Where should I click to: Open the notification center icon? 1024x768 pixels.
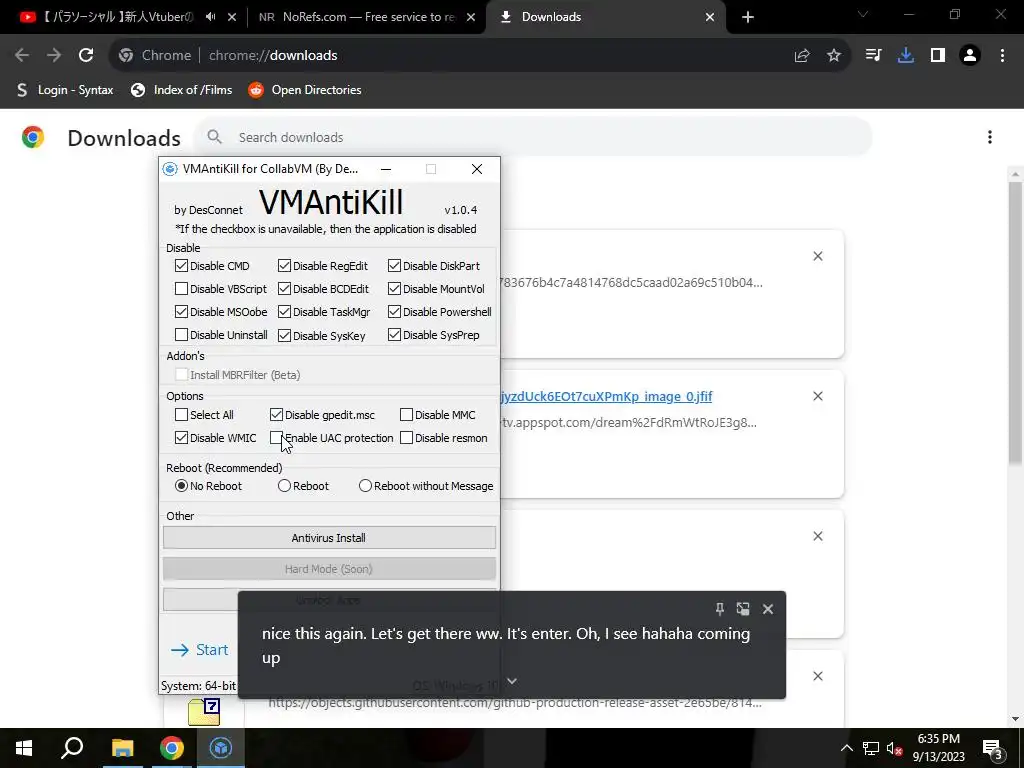(993, 748)
